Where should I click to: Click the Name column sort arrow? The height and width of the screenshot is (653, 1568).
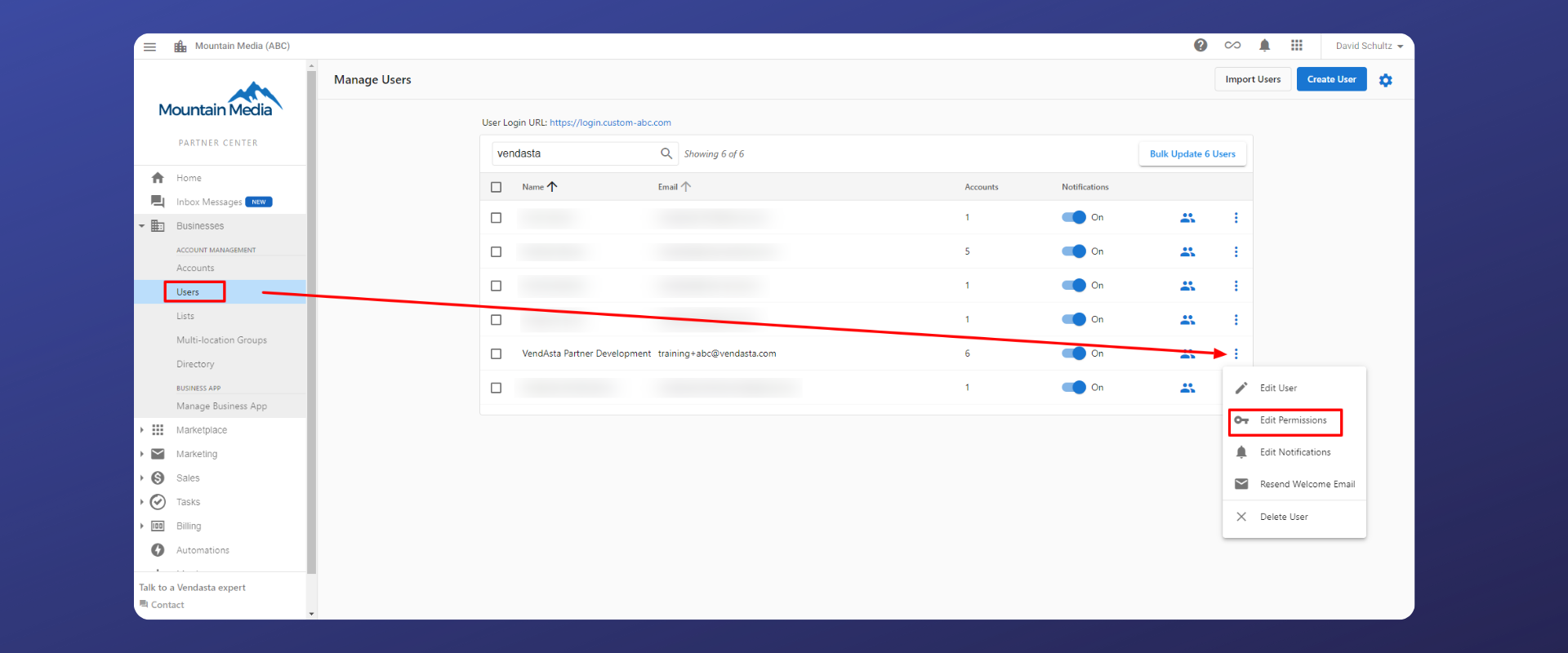coord(552,187)
